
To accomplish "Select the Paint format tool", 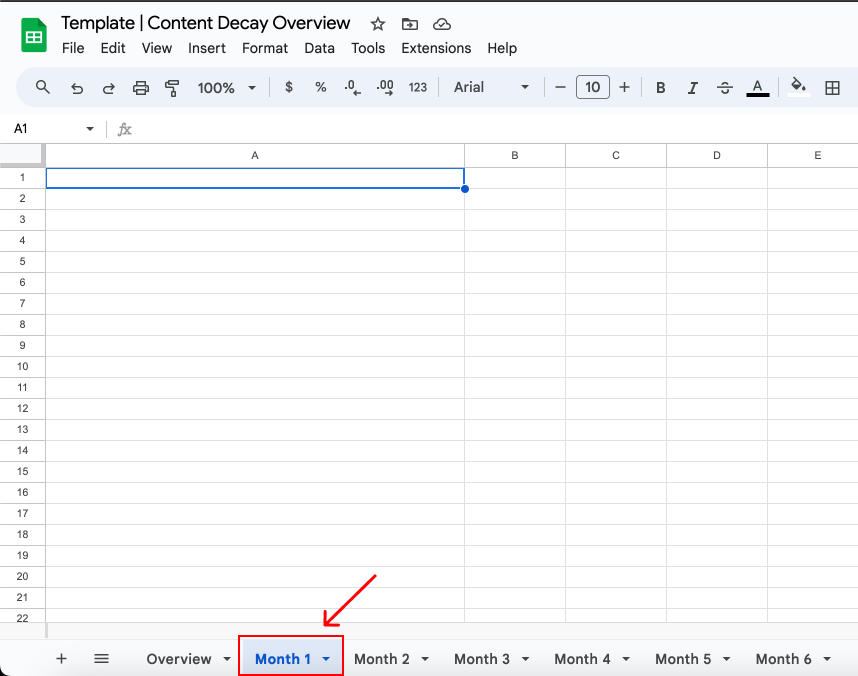I will point(171,87).
